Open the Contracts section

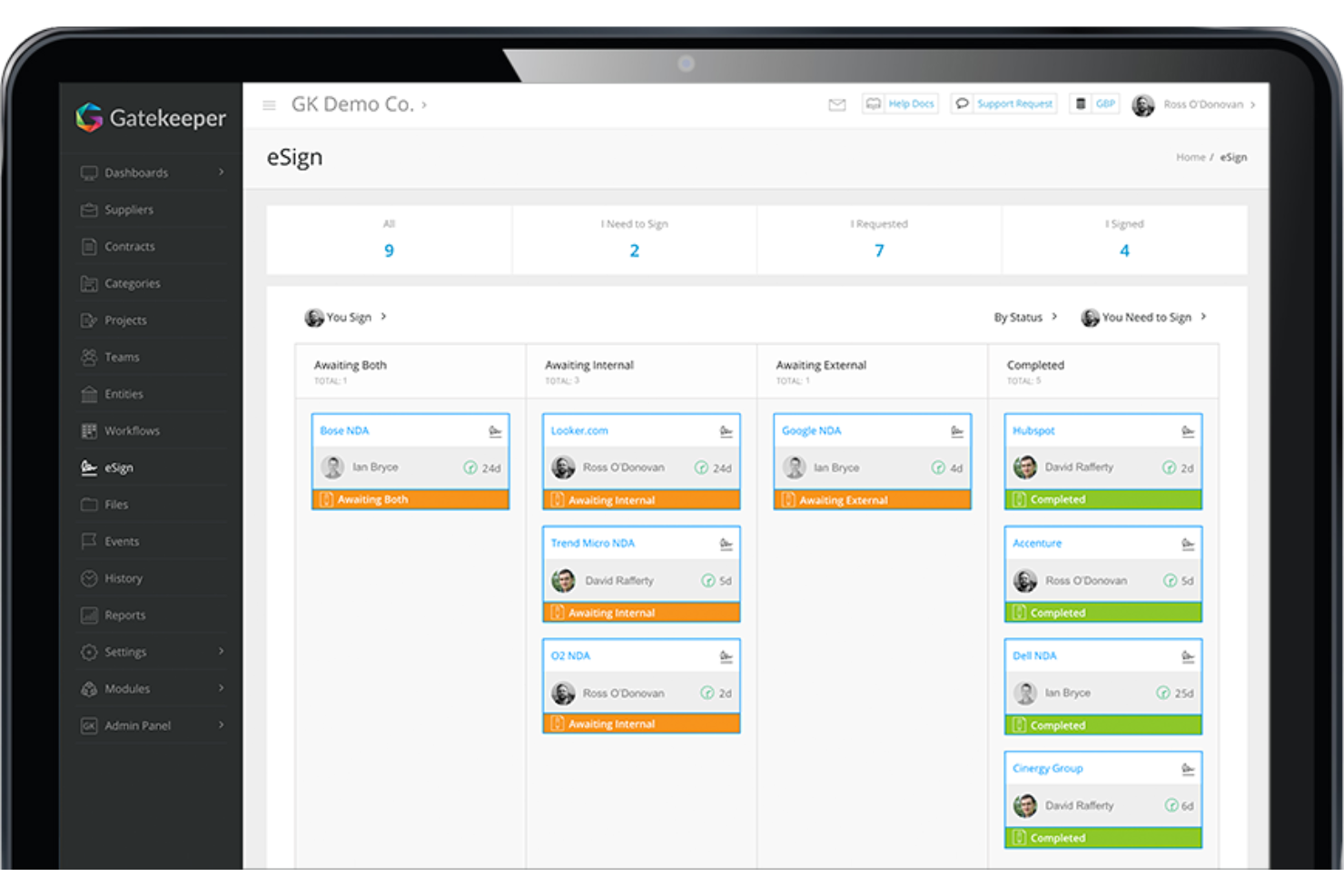point(130,246)
